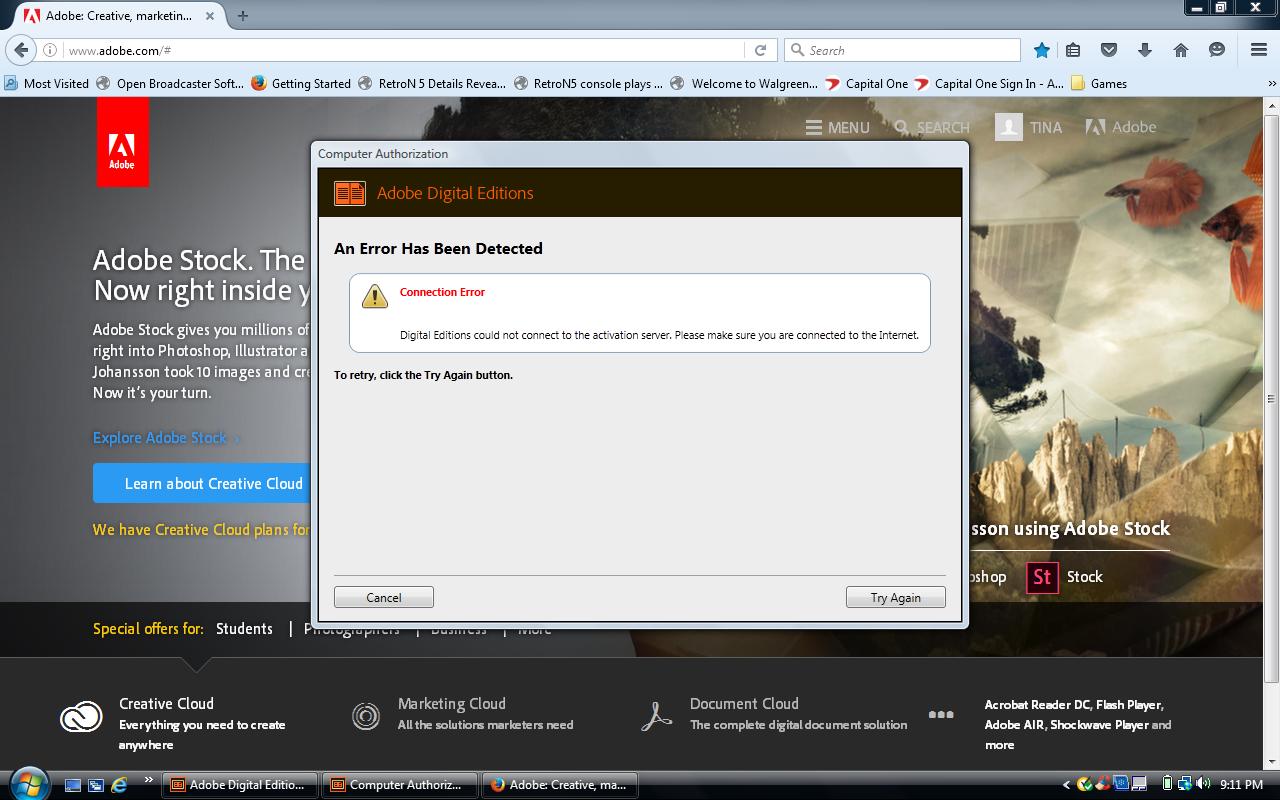Click the Try Again button in the dialog
The width and height of the screenshot is (1280, 800).
[895, 597]
